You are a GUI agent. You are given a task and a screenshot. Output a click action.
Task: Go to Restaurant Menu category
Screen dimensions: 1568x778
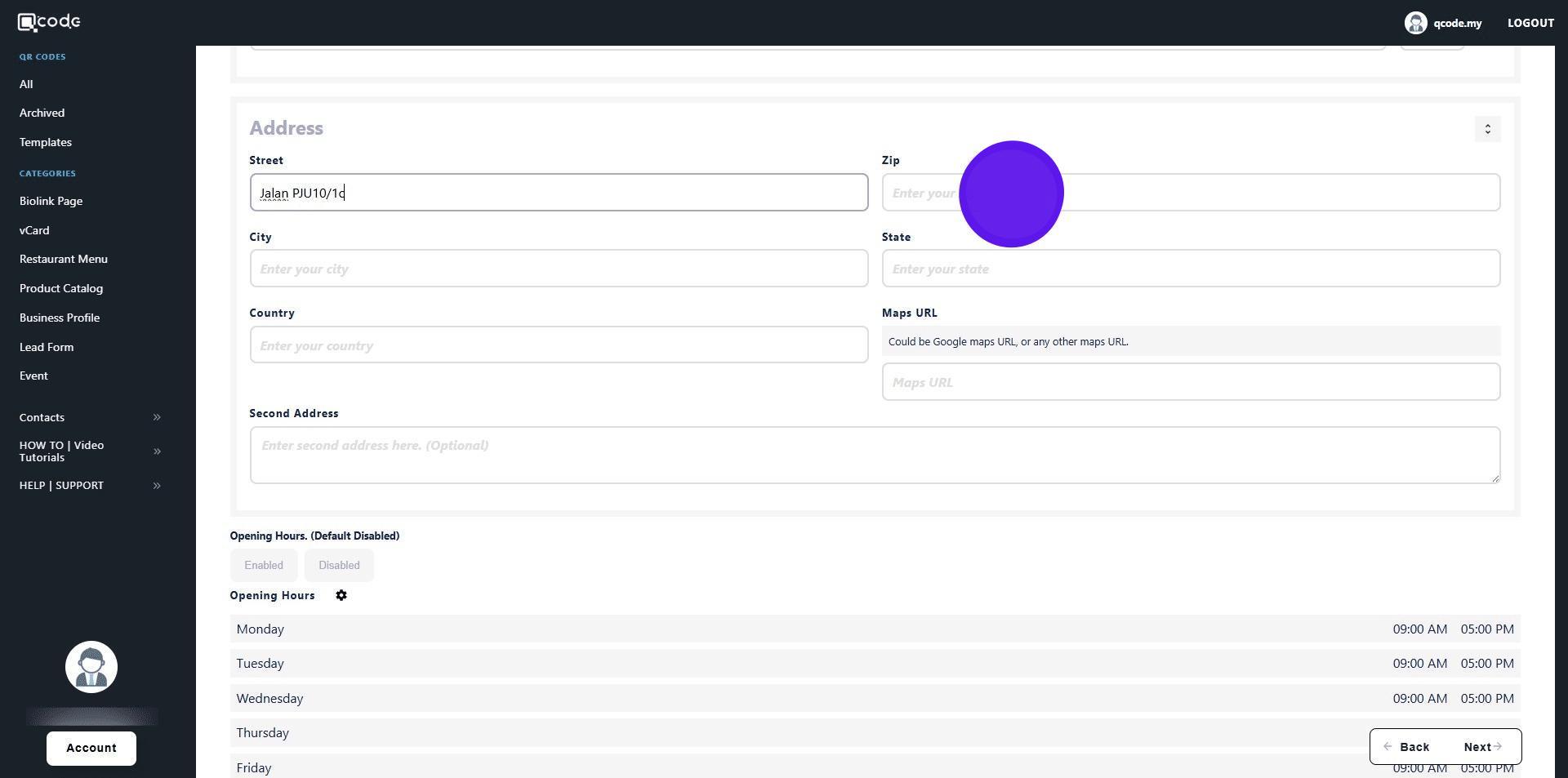click(64, 259)
